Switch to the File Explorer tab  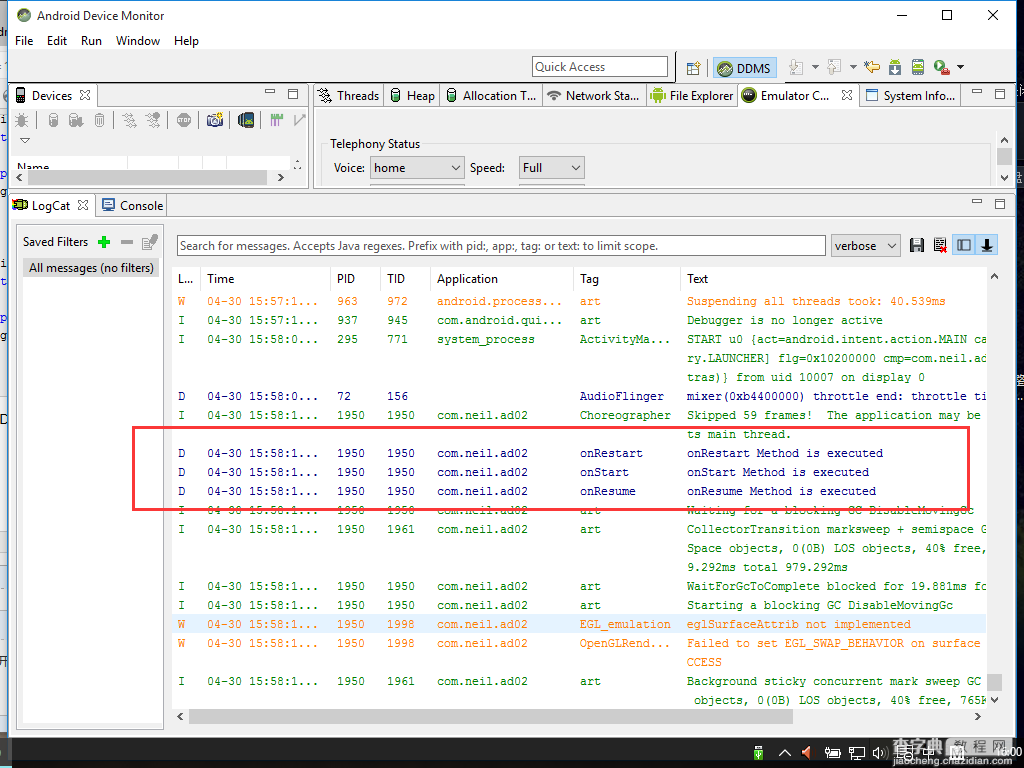692,96
